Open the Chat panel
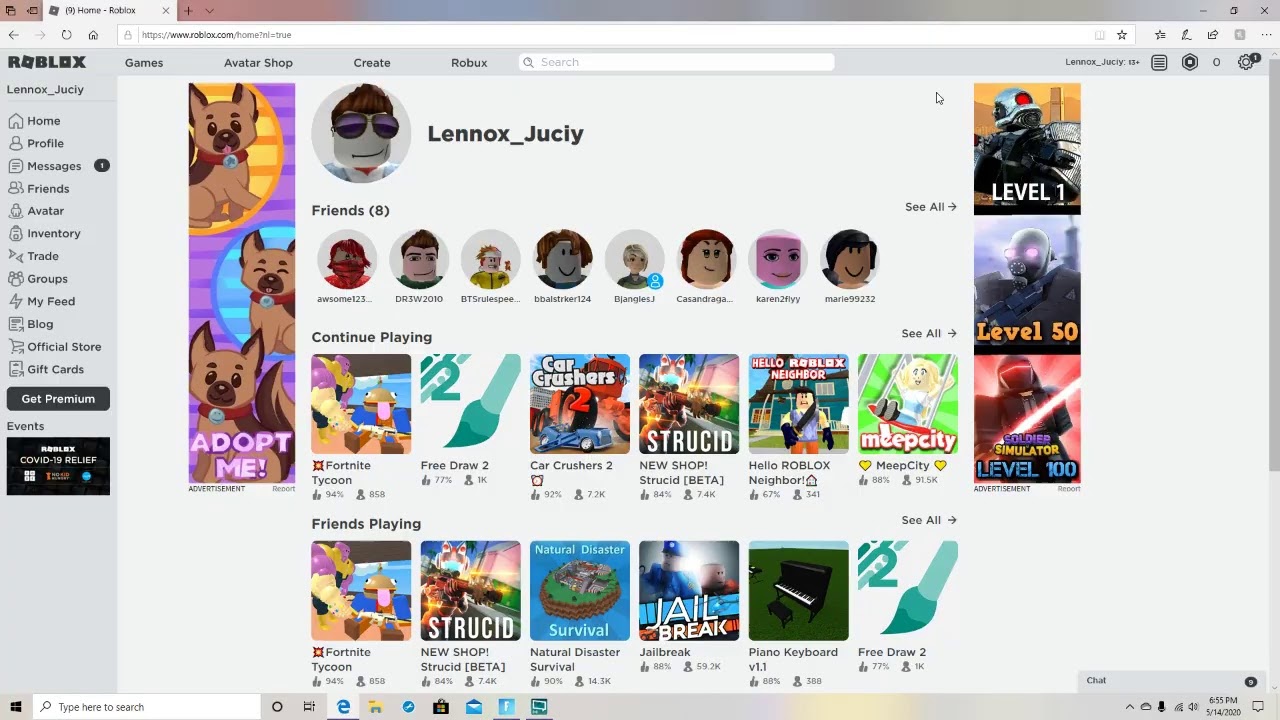This screenshot has height=720, width=1280. (1170, 681)
